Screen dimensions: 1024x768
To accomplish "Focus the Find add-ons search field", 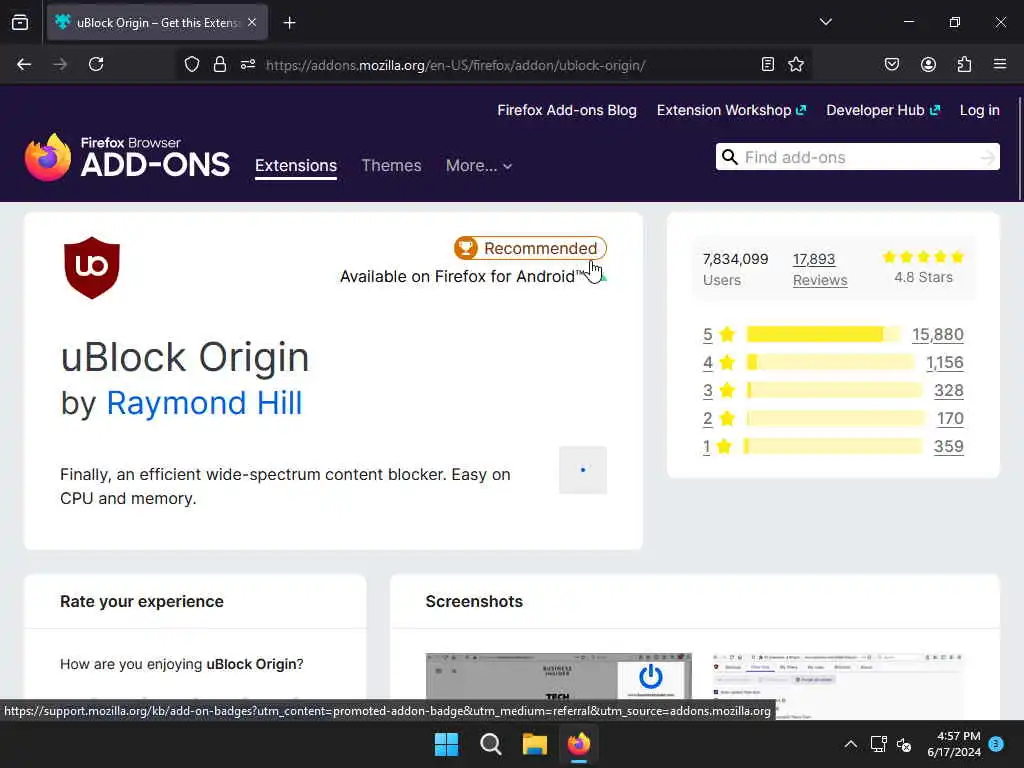I will click(857, 157).
